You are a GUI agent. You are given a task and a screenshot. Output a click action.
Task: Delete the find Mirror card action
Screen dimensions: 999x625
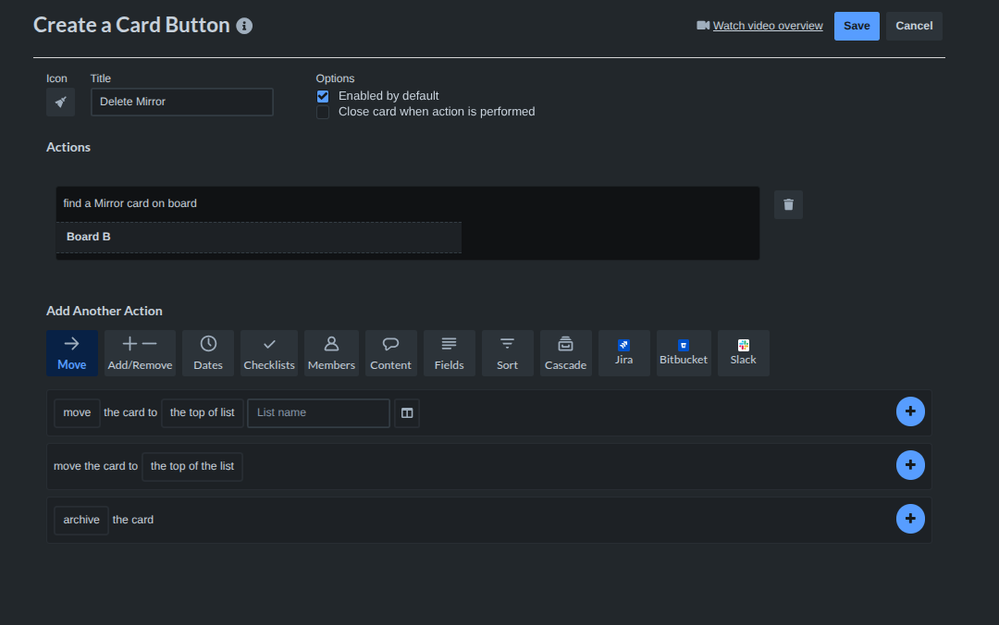(787, 204)
